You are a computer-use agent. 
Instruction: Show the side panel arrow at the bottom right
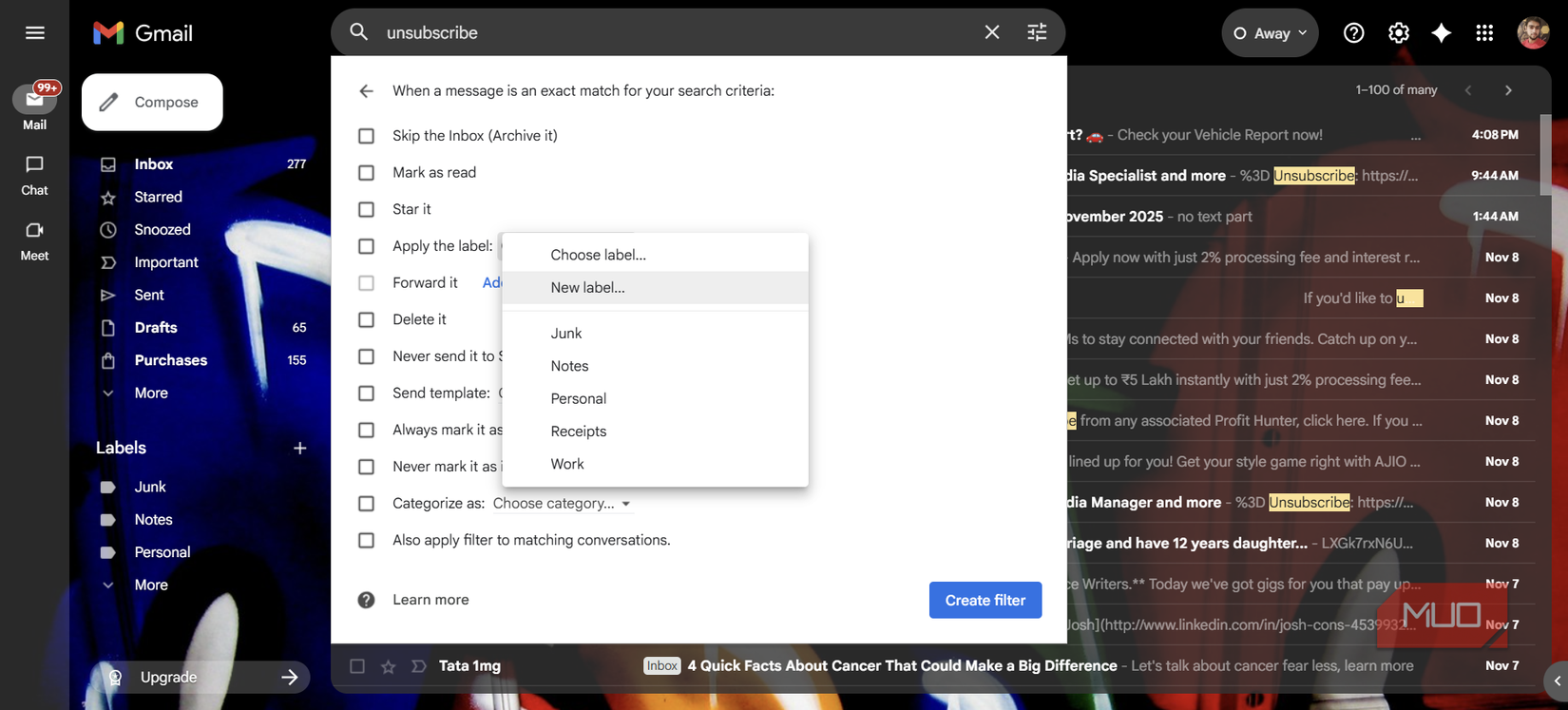pyautogui.click(x=1557, y=681)
